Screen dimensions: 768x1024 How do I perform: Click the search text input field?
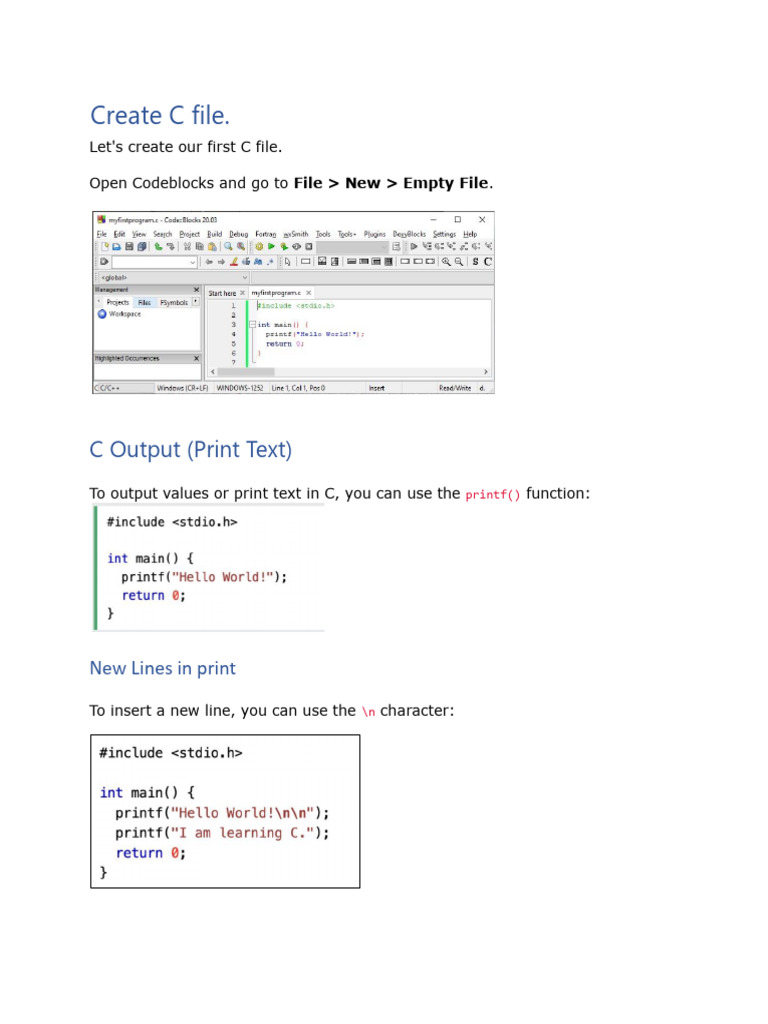tap(152, 262)
